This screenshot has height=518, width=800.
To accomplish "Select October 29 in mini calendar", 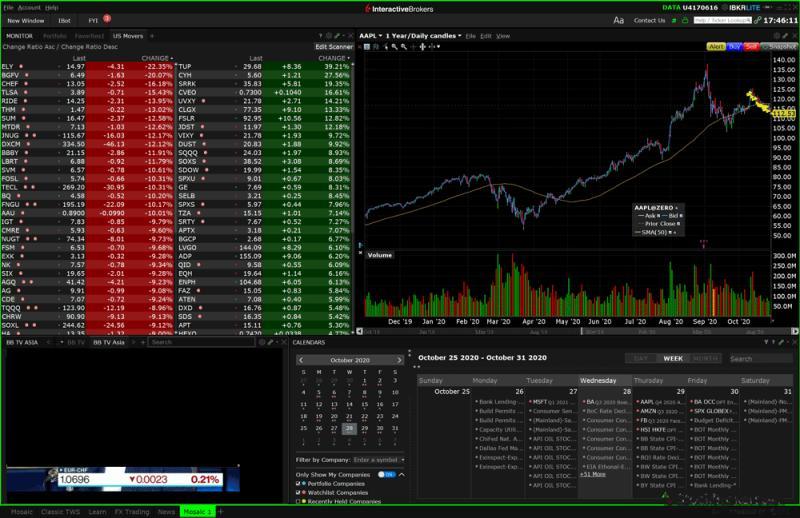I will point(364,429).
